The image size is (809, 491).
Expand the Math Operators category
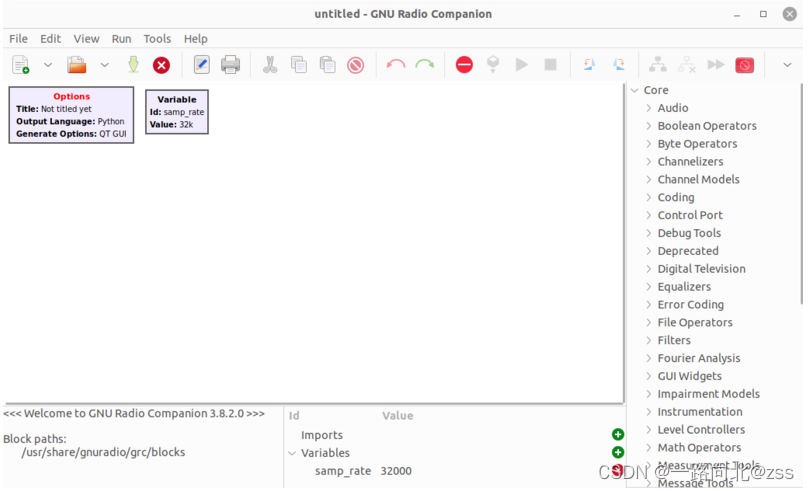tap(649, 448)
